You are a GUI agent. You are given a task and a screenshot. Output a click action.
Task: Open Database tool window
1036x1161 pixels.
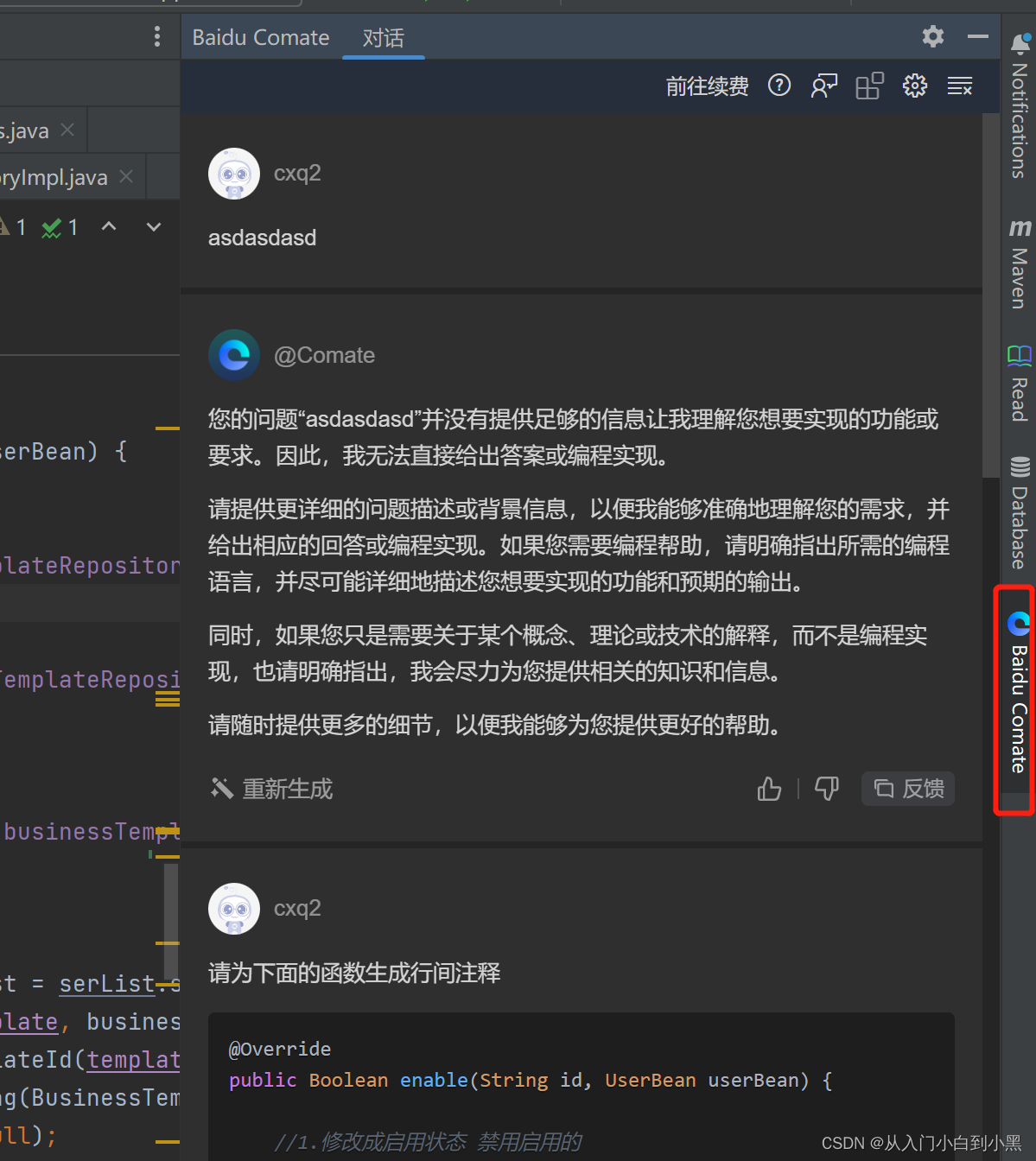(1020, 513)
